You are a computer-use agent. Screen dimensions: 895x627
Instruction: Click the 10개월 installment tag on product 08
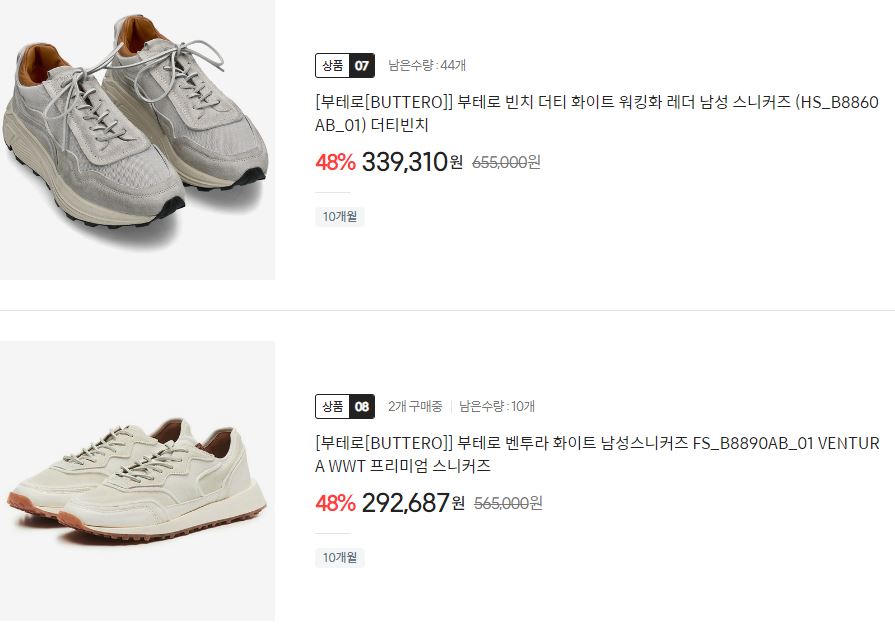pos(340,557)
